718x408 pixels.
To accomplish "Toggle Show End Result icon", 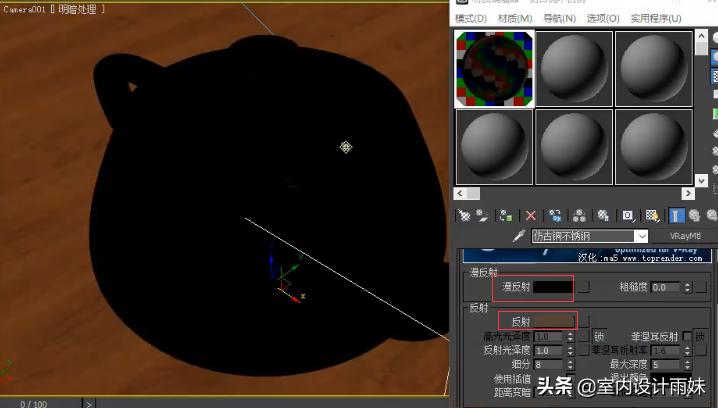I will [677, 215].
